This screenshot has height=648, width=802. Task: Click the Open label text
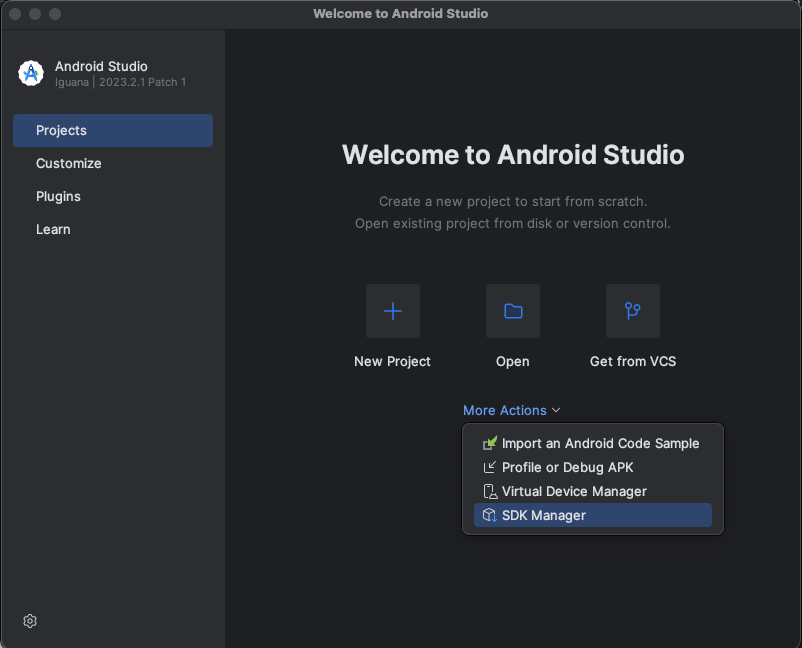click(x=513, y=362)
